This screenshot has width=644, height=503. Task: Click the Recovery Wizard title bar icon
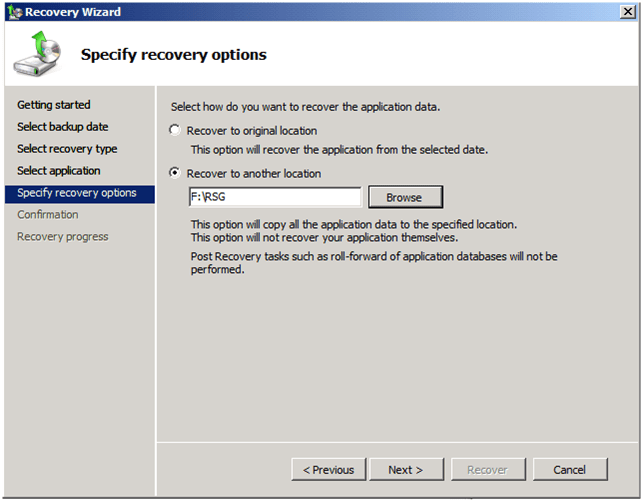click(12, 11)
